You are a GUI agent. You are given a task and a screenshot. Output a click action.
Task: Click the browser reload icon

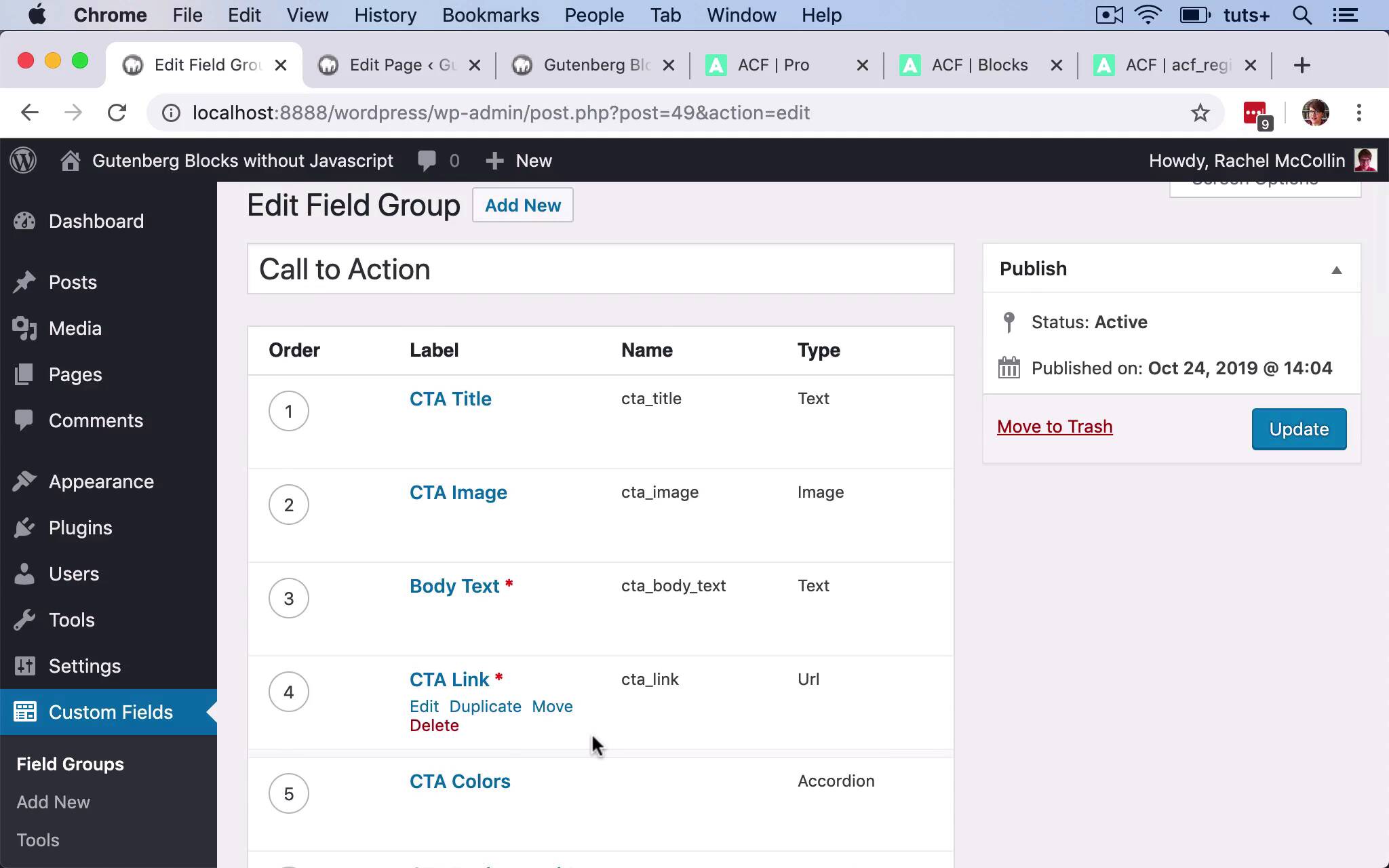click(x=117, y=113)
